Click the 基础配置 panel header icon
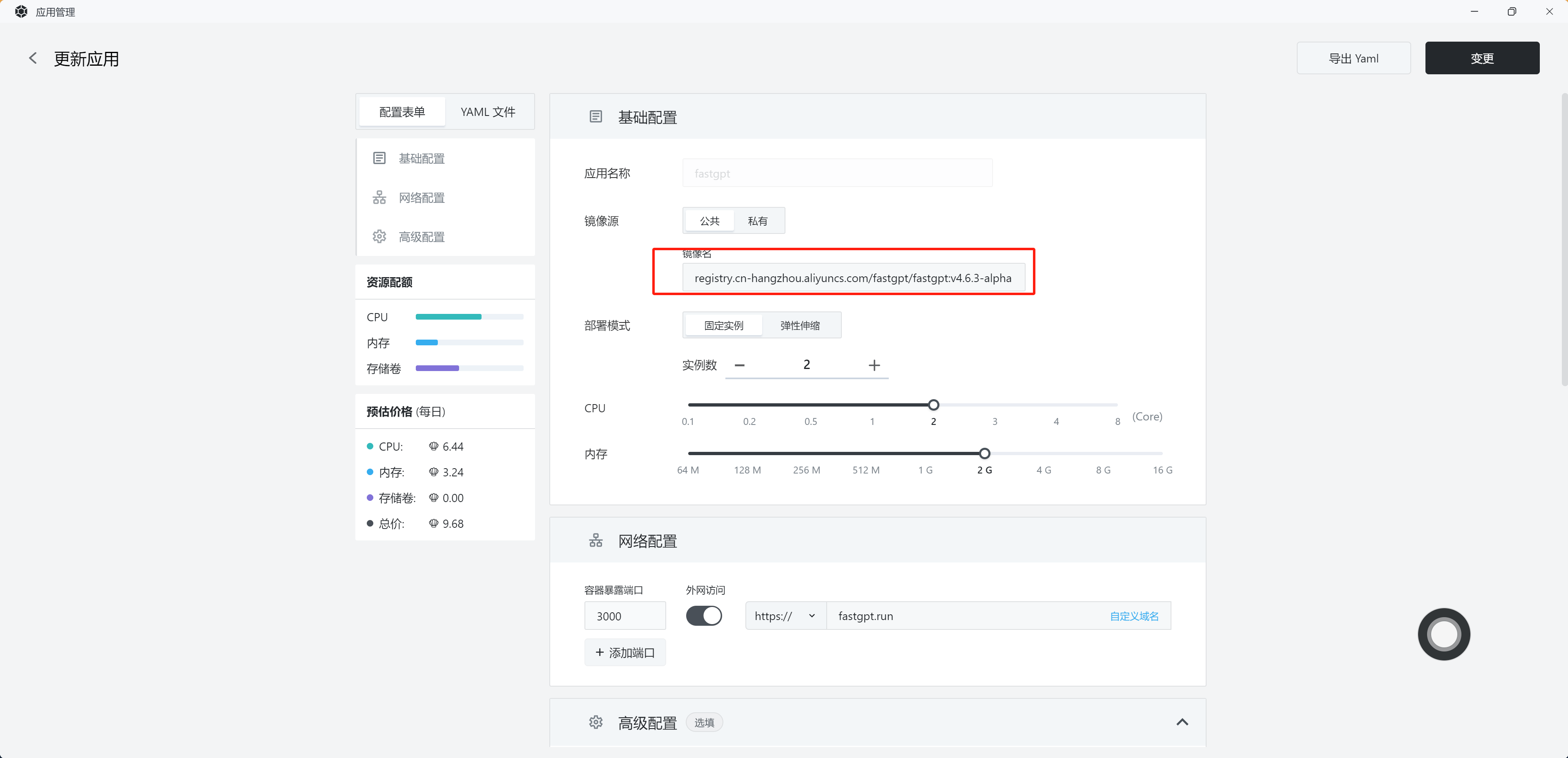The height and width of the screenshot is (758, 1568). [x=596, y=116]
